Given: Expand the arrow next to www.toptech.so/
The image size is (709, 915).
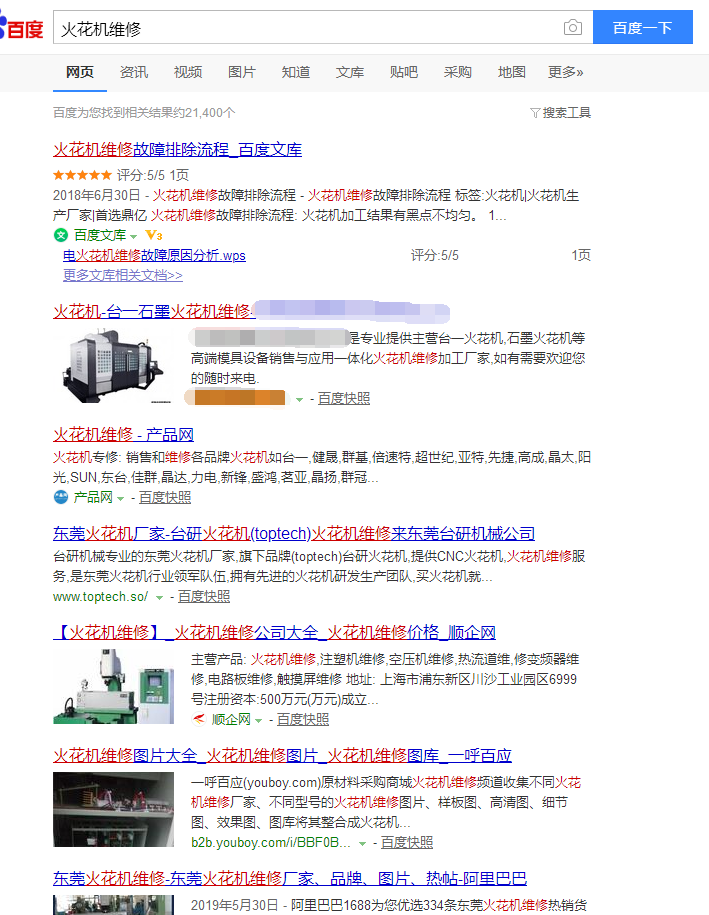Looking at the screenshot, I should point(159,598).
